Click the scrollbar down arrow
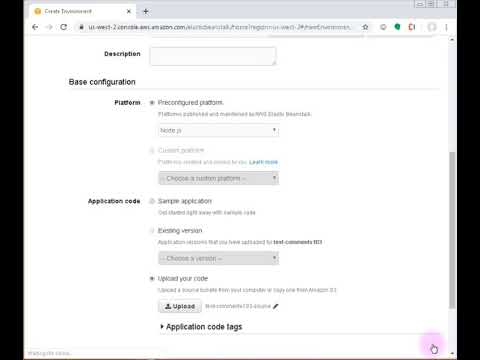The image size is (480, 360). [452, 353]
